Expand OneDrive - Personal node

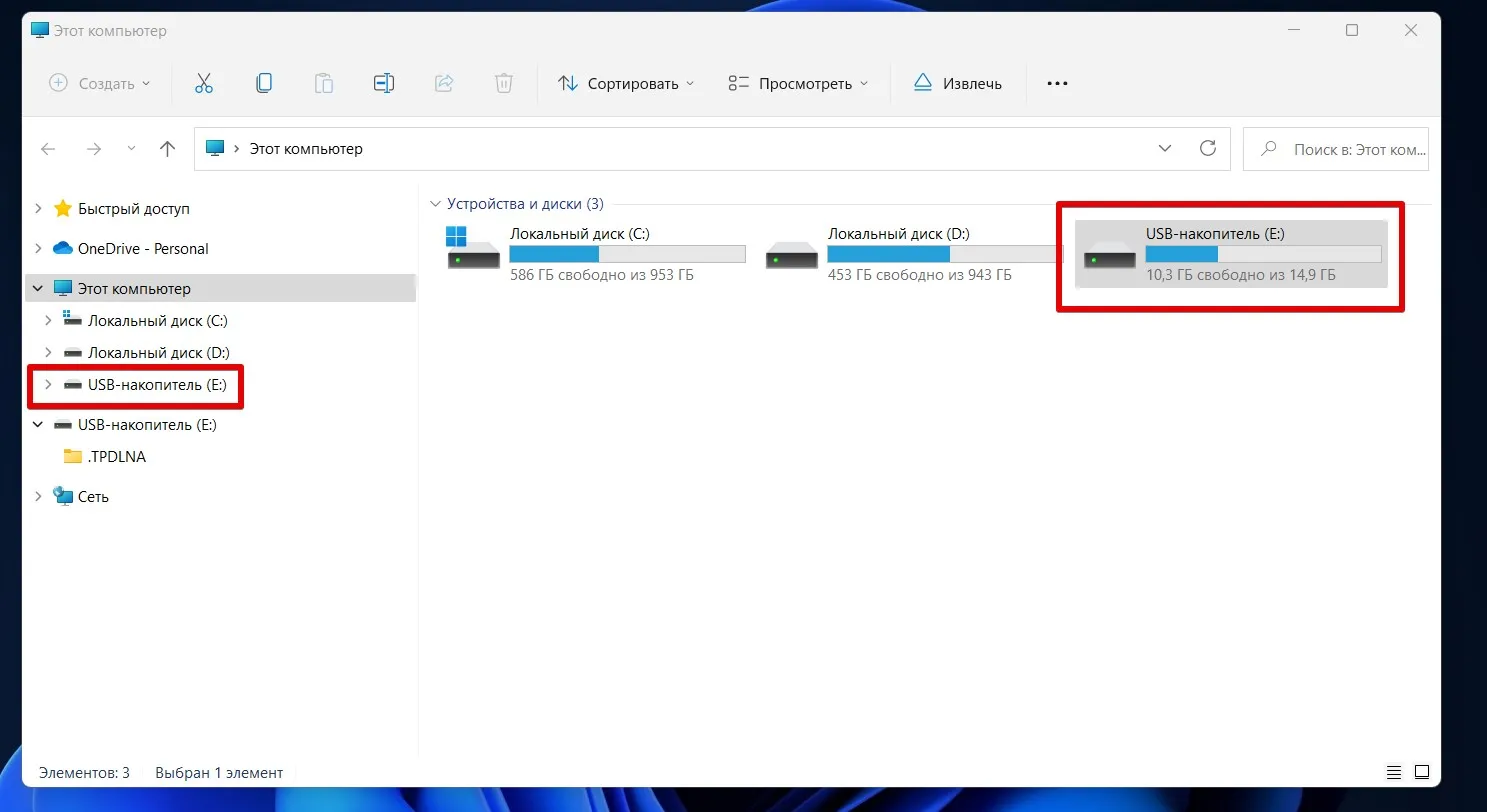point(38,248)
